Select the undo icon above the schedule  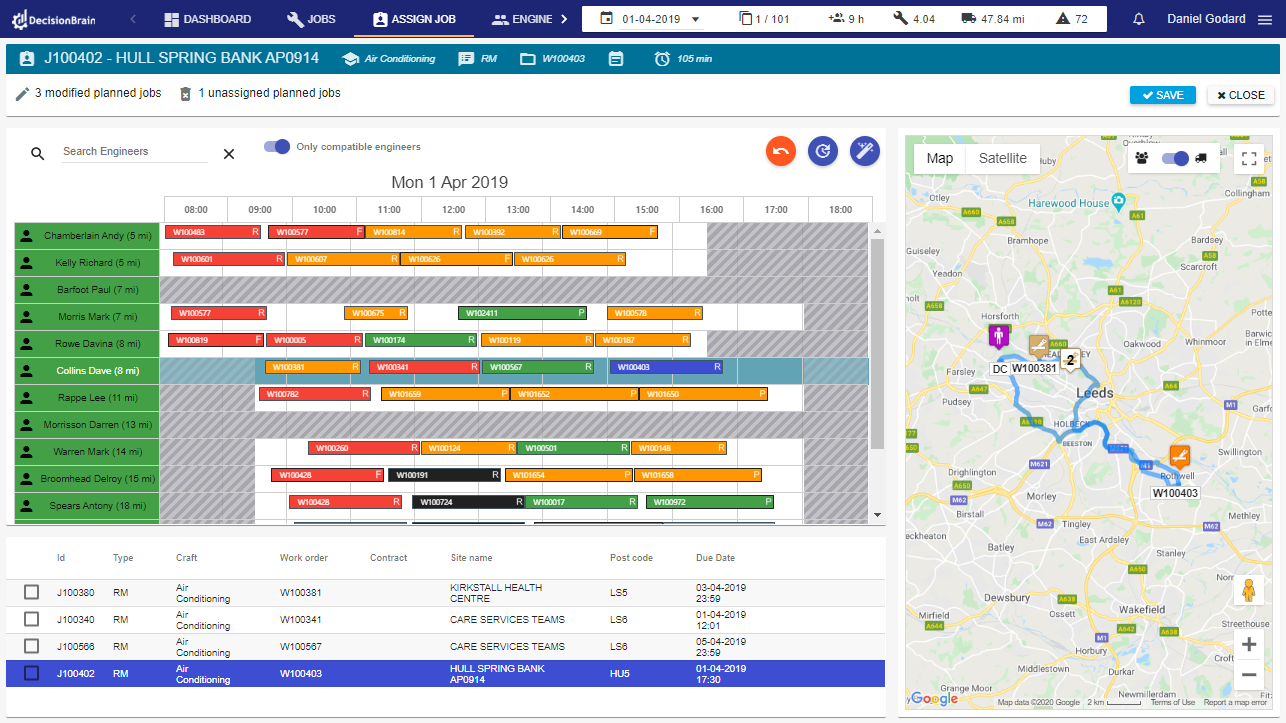coord(781,151)
